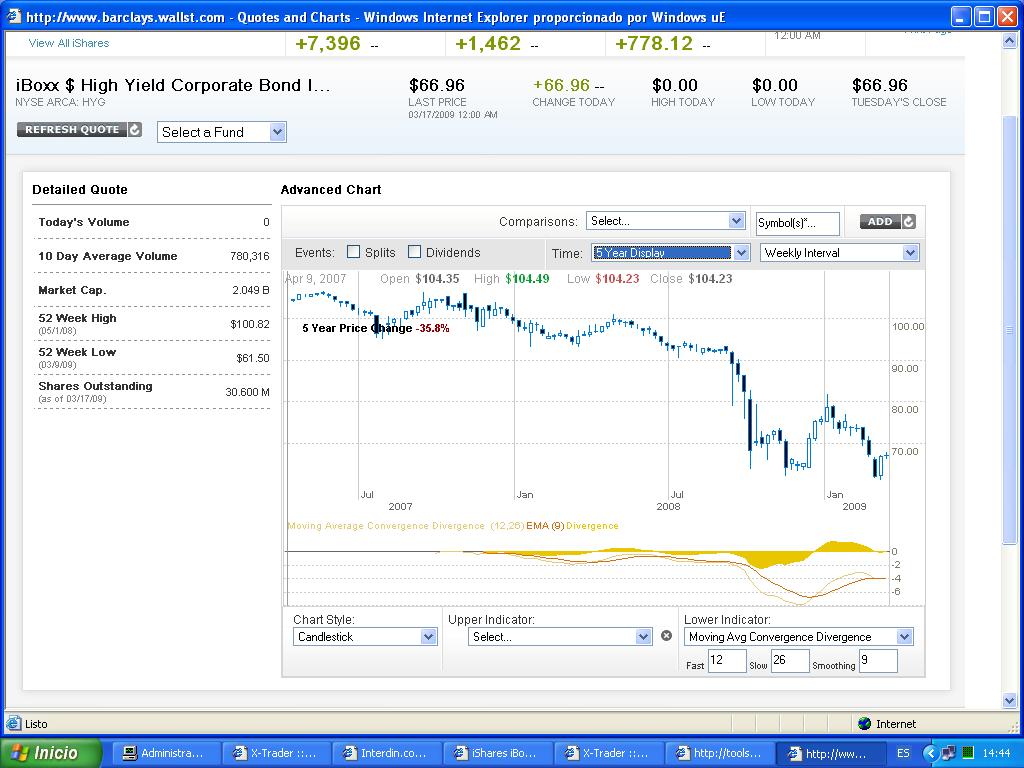Open the Time 5 Year Display dropdown
The width and height of the screenshot is (1024, 768).
point(670,253)
